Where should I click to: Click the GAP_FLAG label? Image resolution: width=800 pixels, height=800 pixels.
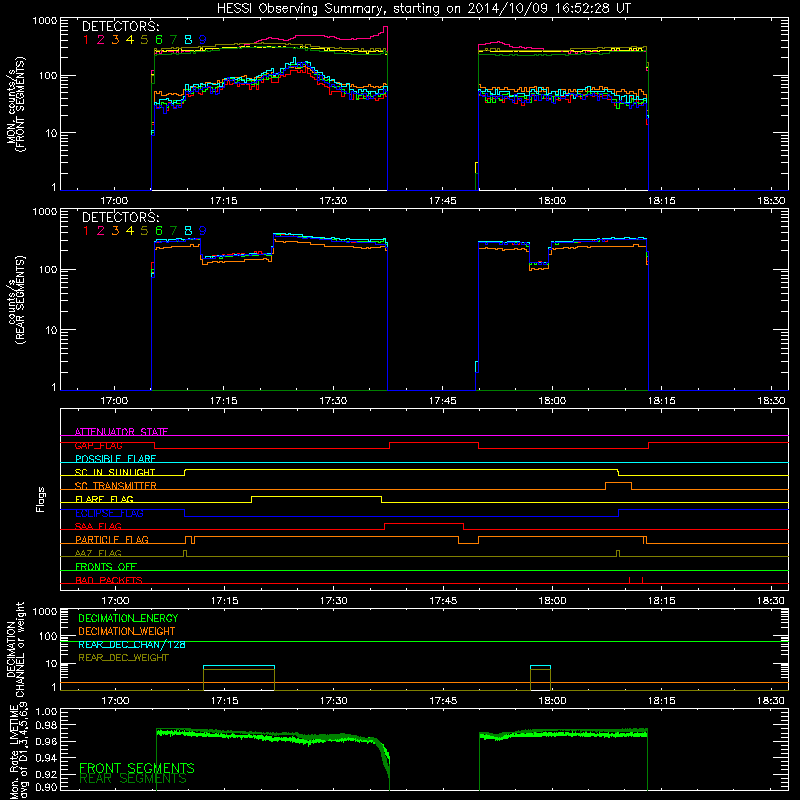click(x=98, y=445)
